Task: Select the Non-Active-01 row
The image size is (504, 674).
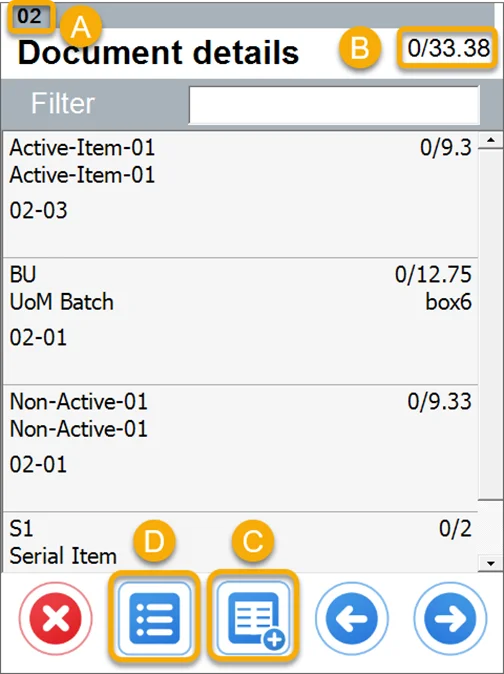Action: (241, 448)
